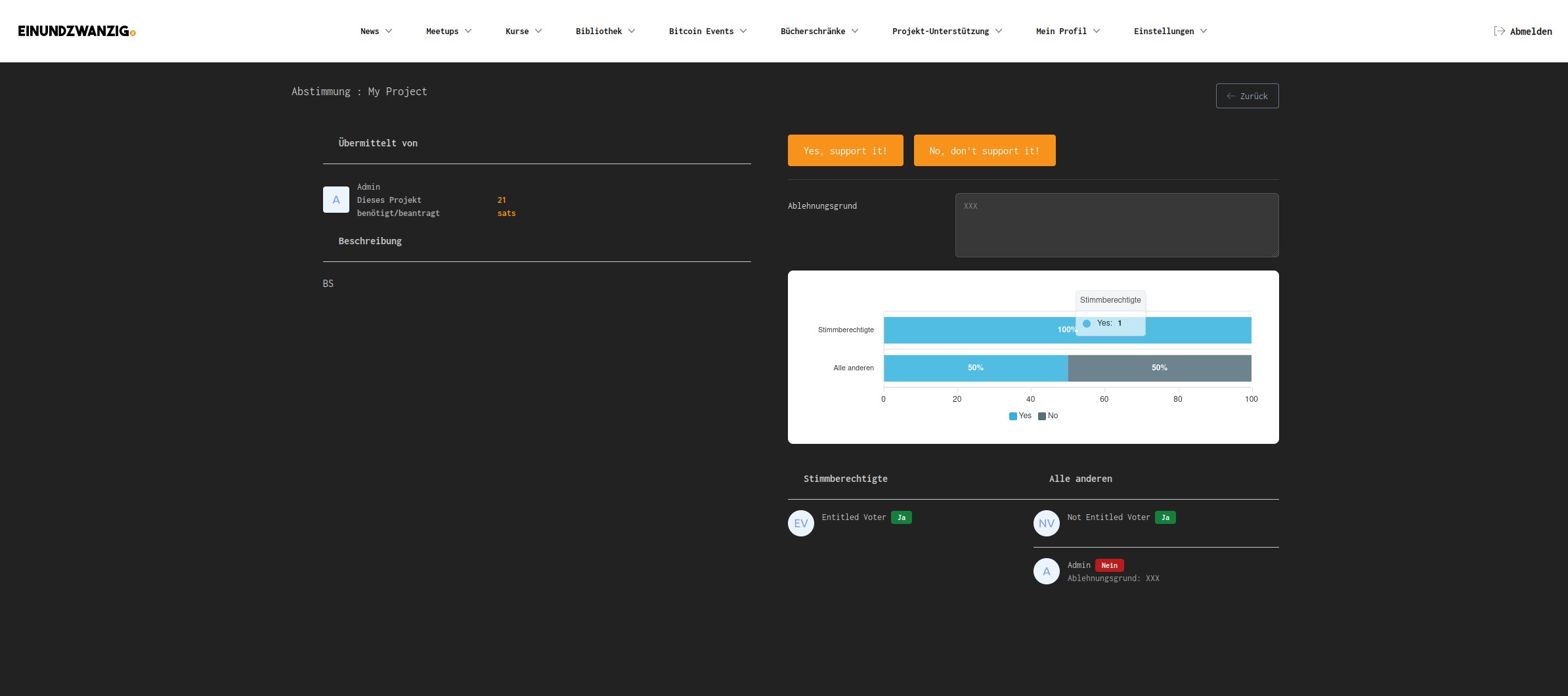The width and height of the screenshot is (1568, 696).
Task: Click the green Ja badge for Entitled Voter
Action: (x=901, y=517)
